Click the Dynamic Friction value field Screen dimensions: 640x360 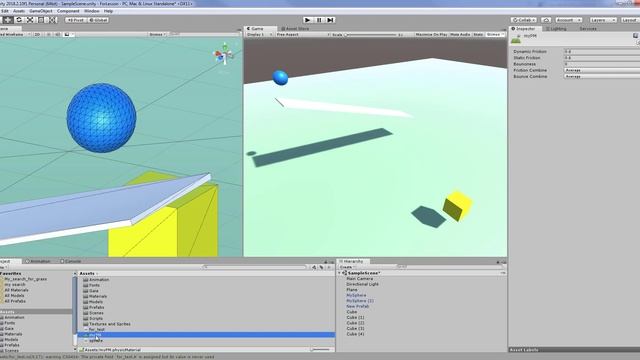pos(602,51)
